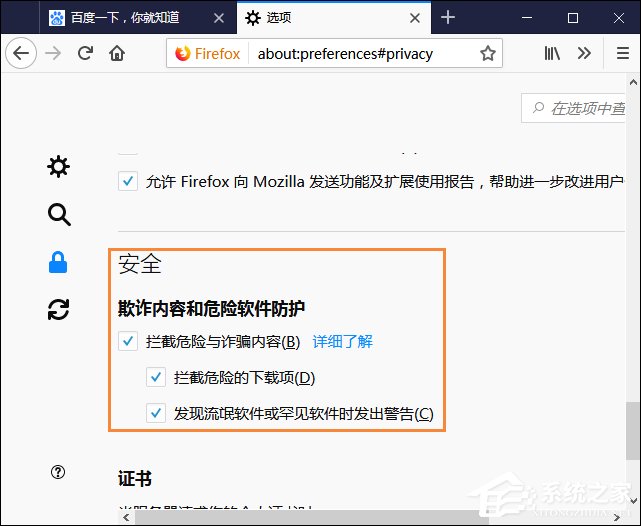
Task: Click the Firefox identity icon in address bar
Action: click(207, 54)
